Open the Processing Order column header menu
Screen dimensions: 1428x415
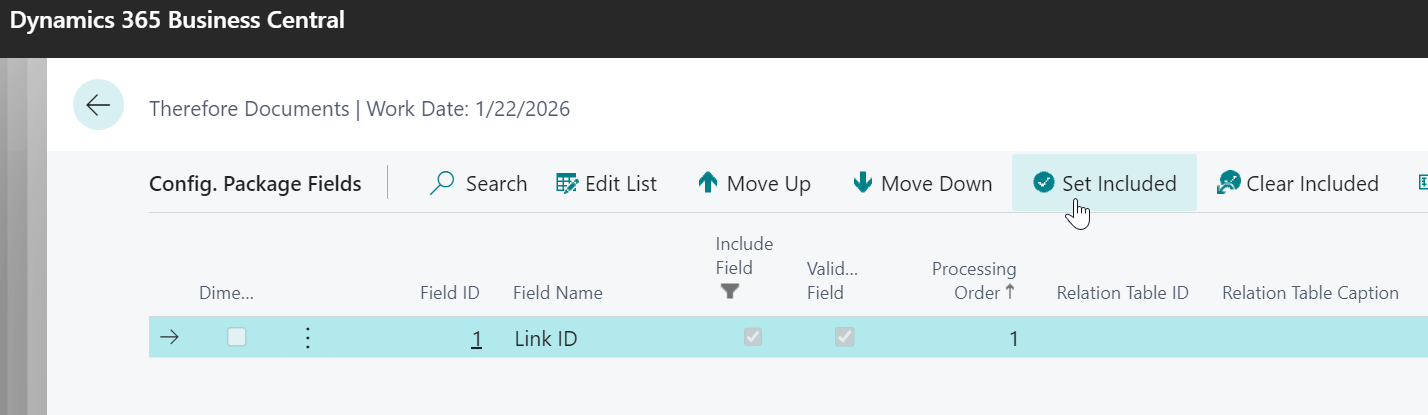[972, 281]
